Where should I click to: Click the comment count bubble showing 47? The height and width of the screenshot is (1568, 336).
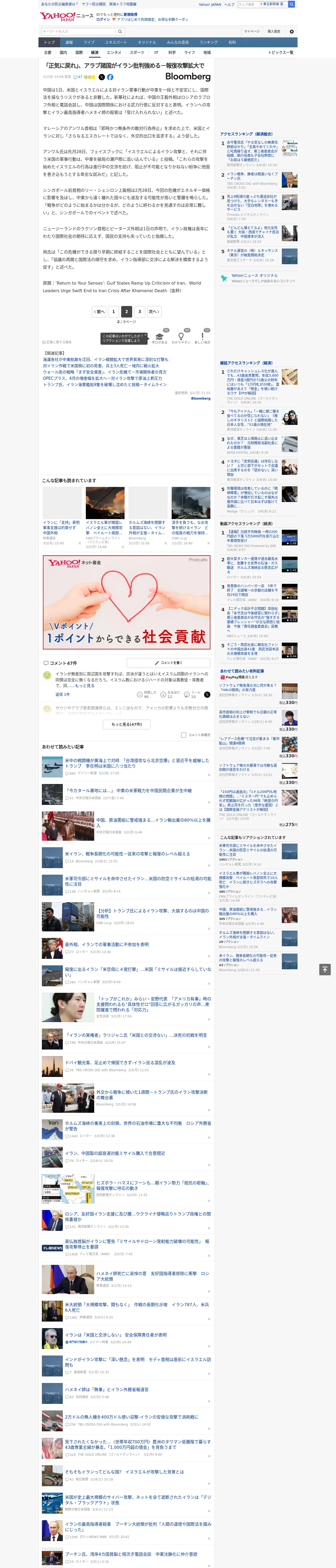[x=78, y=77]
